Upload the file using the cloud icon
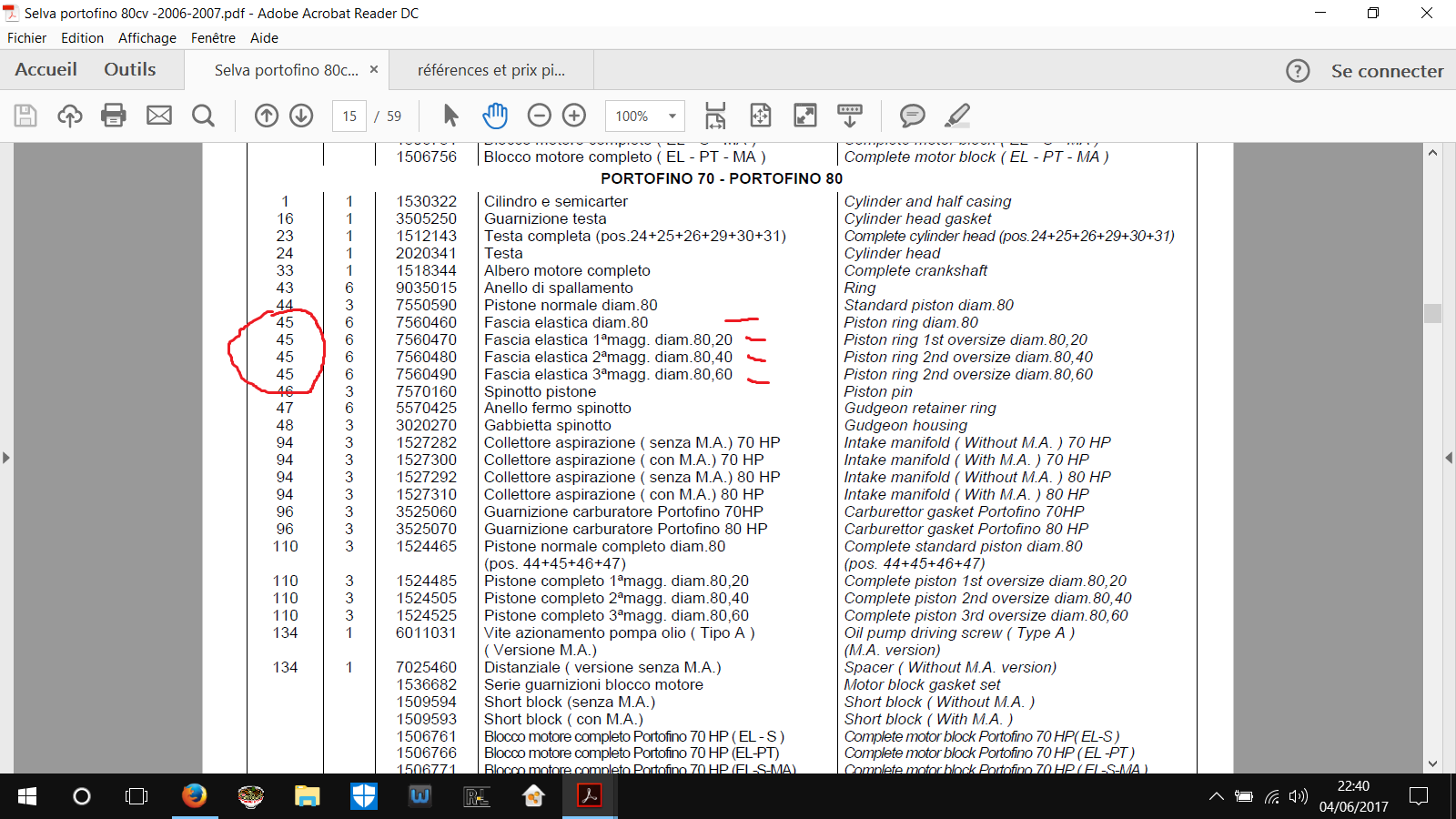 (x=69, y=116)
